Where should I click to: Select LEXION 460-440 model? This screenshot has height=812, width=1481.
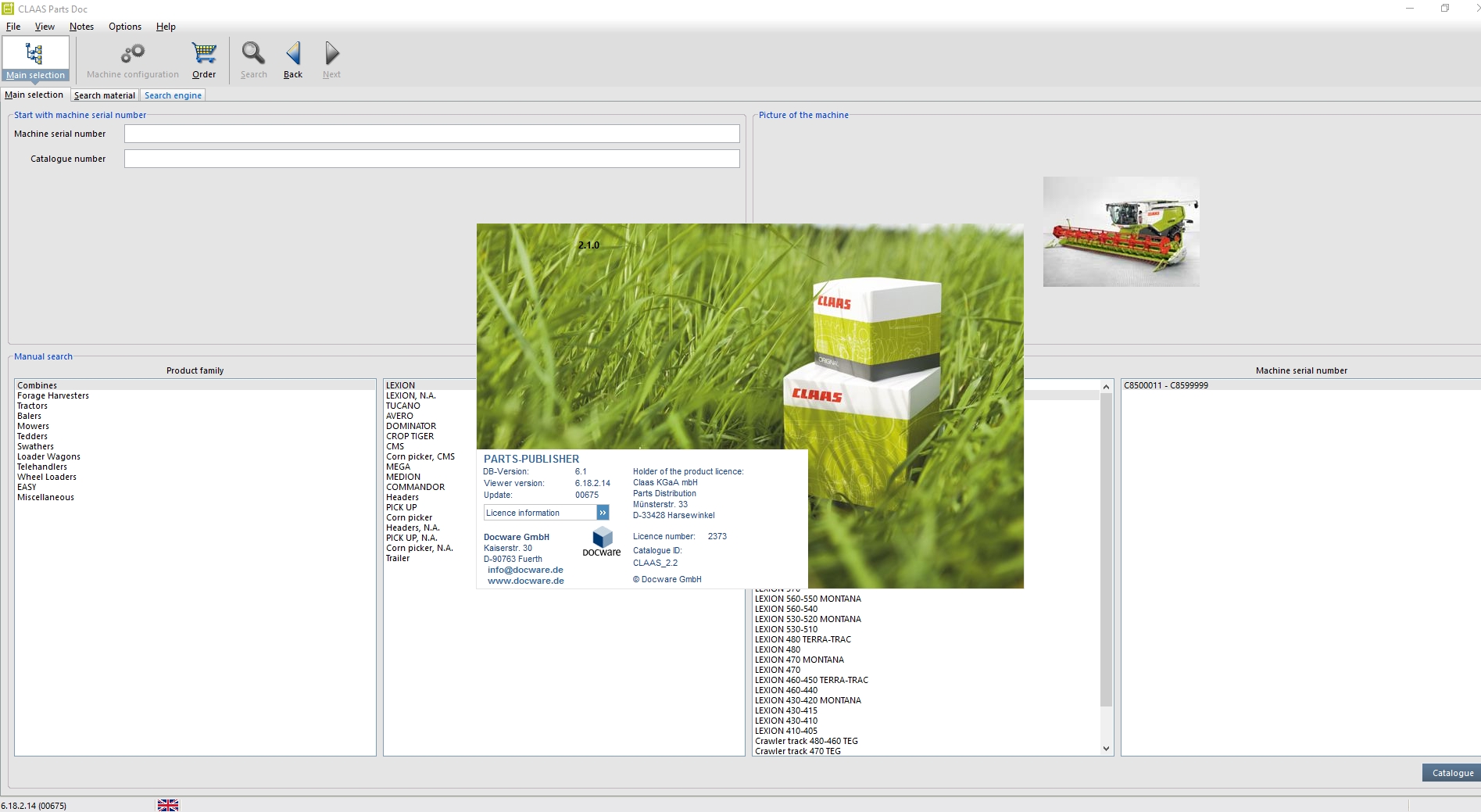pyautogui.click(x=926, y=690)
